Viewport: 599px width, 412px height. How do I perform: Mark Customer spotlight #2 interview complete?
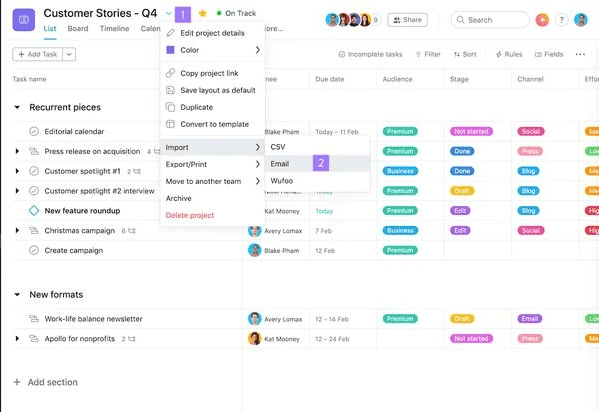(x=34, y=191)
